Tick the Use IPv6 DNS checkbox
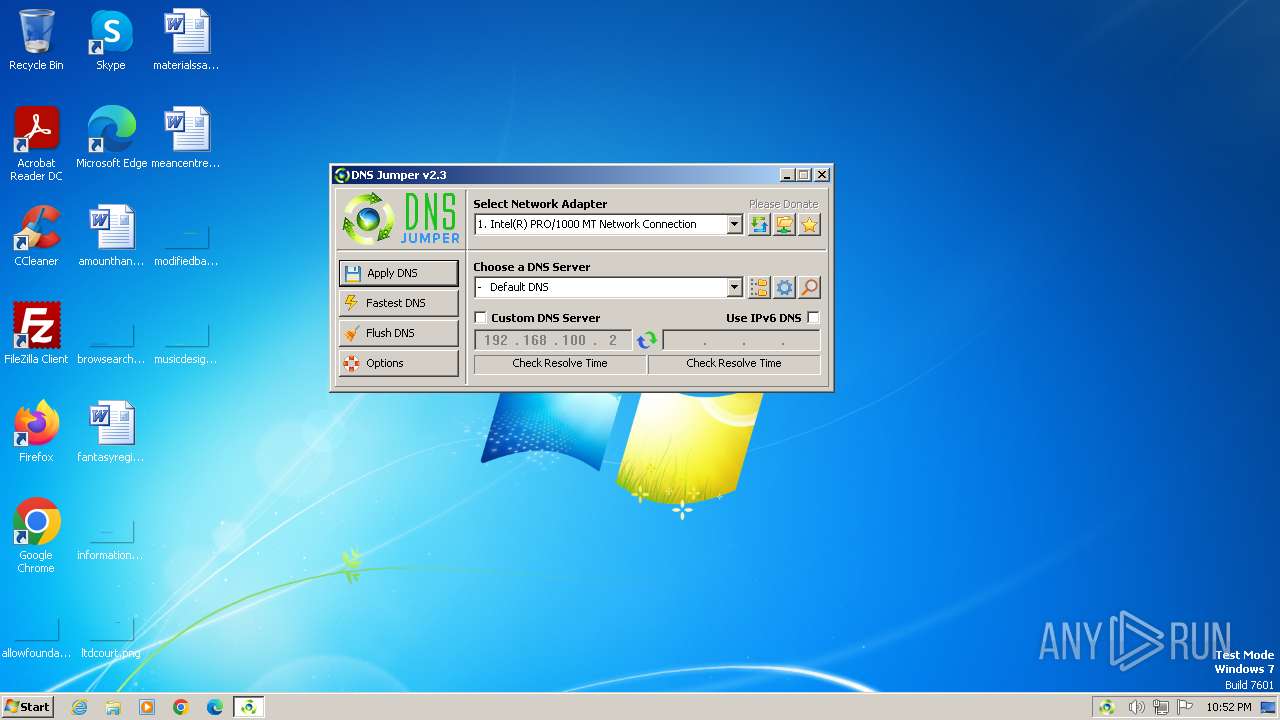Viewport: 1280px width, 720px height. coord(813,318)
